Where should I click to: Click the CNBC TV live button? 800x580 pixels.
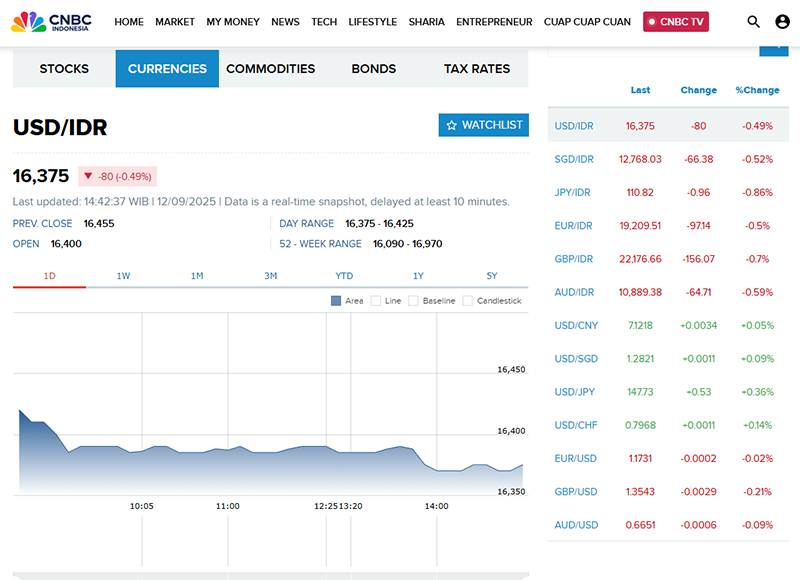pyautogui.click(x=676, y=22)
